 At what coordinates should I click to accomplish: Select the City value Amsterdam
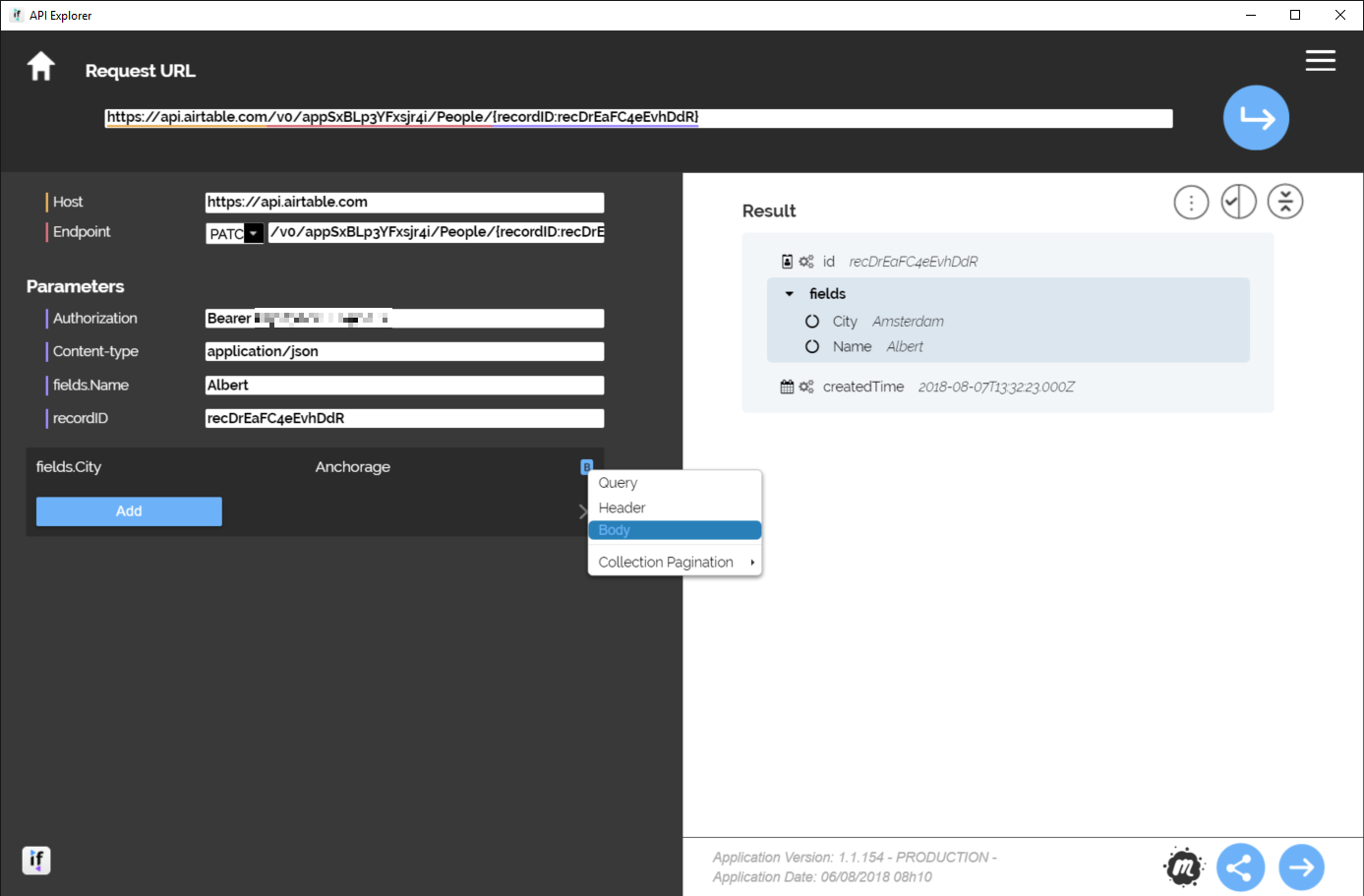pyautogui.click(x=908, y=322)
